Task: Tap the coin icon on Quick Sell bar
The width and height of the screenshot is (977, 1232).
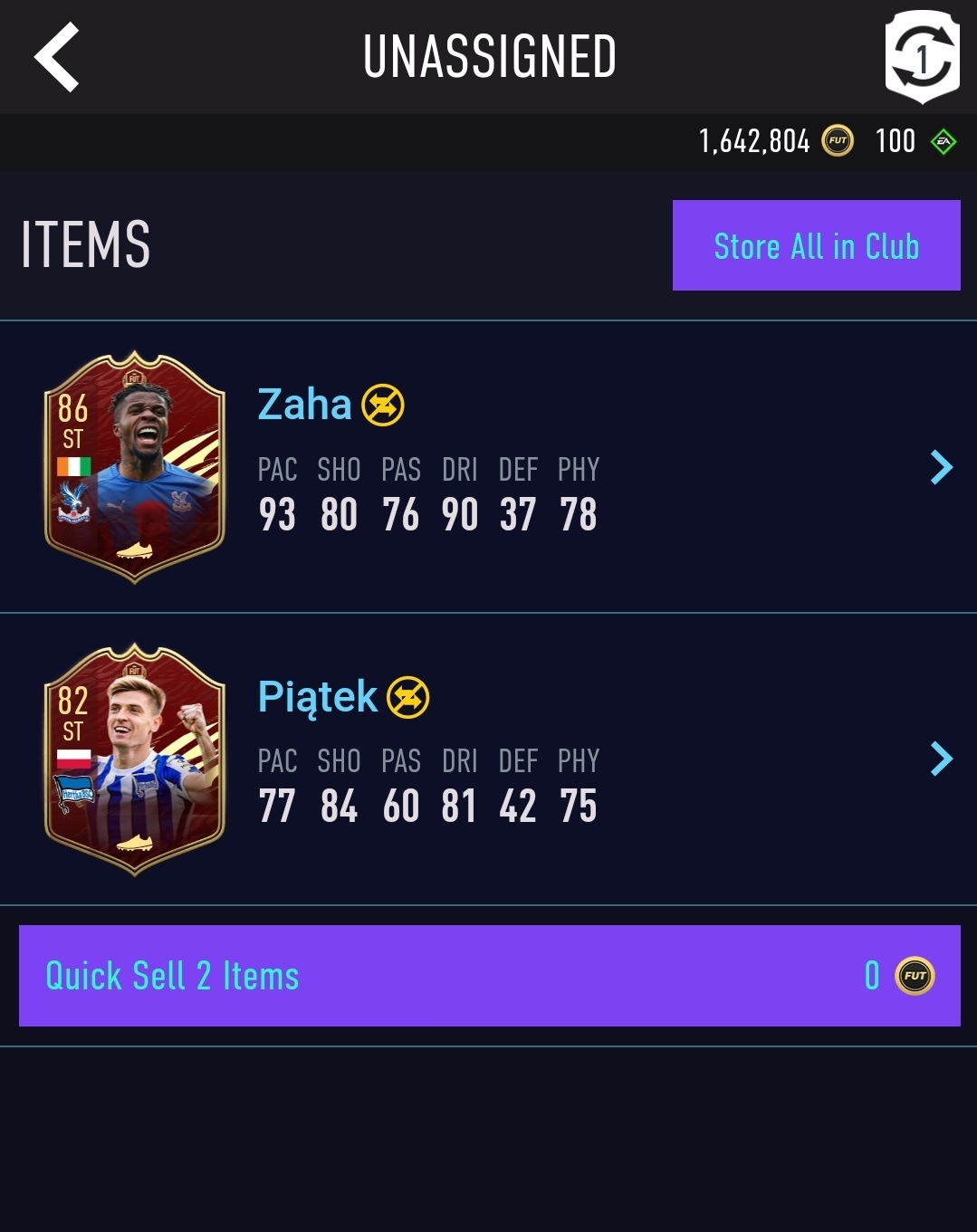Action: [x=915, y=976]
